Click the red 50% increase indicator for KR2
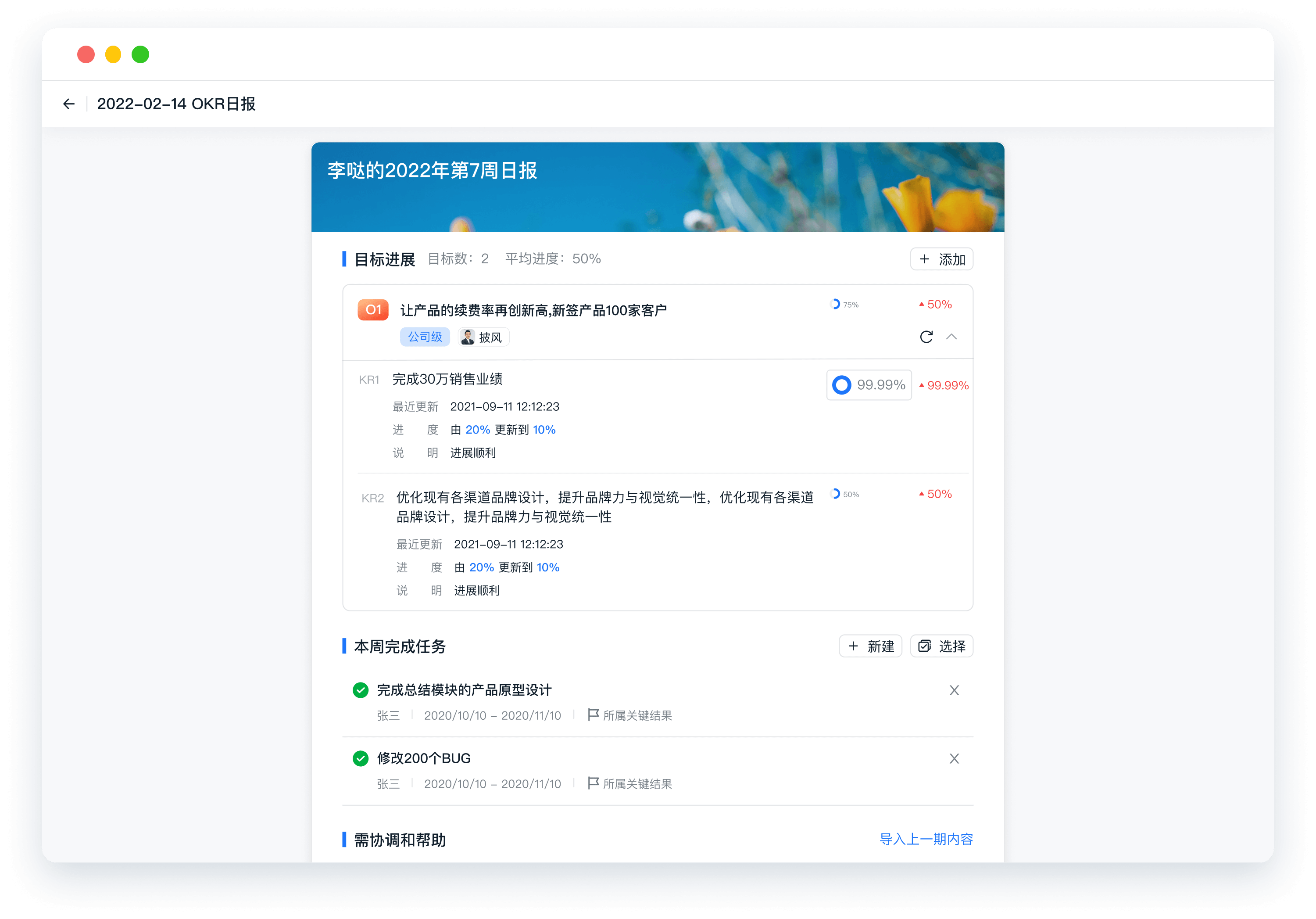Screen dimensions: 1316x919 point(935,494)
